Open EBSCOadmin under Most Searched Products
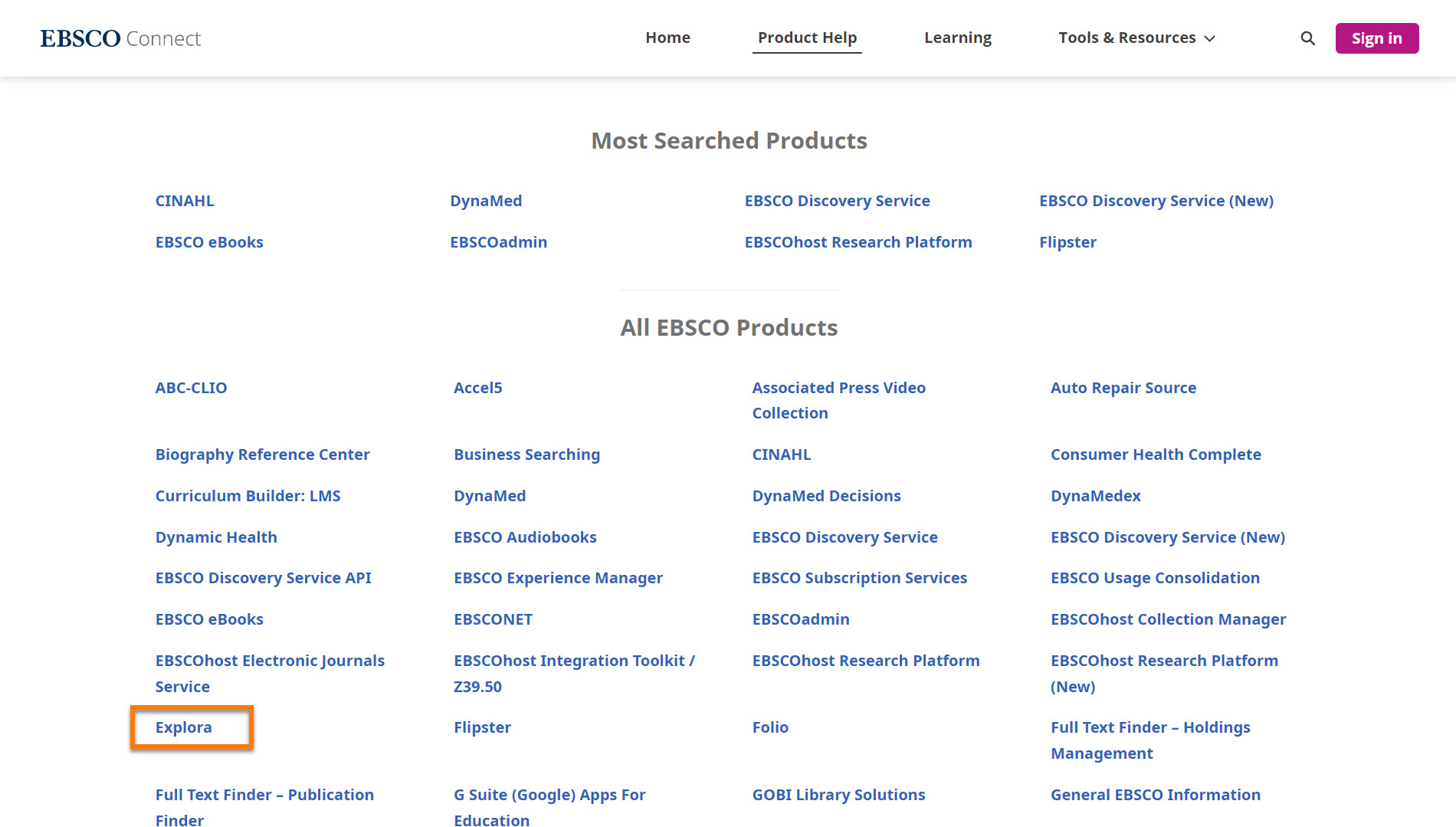This screenshot has height=827, width=1456. 498,242
